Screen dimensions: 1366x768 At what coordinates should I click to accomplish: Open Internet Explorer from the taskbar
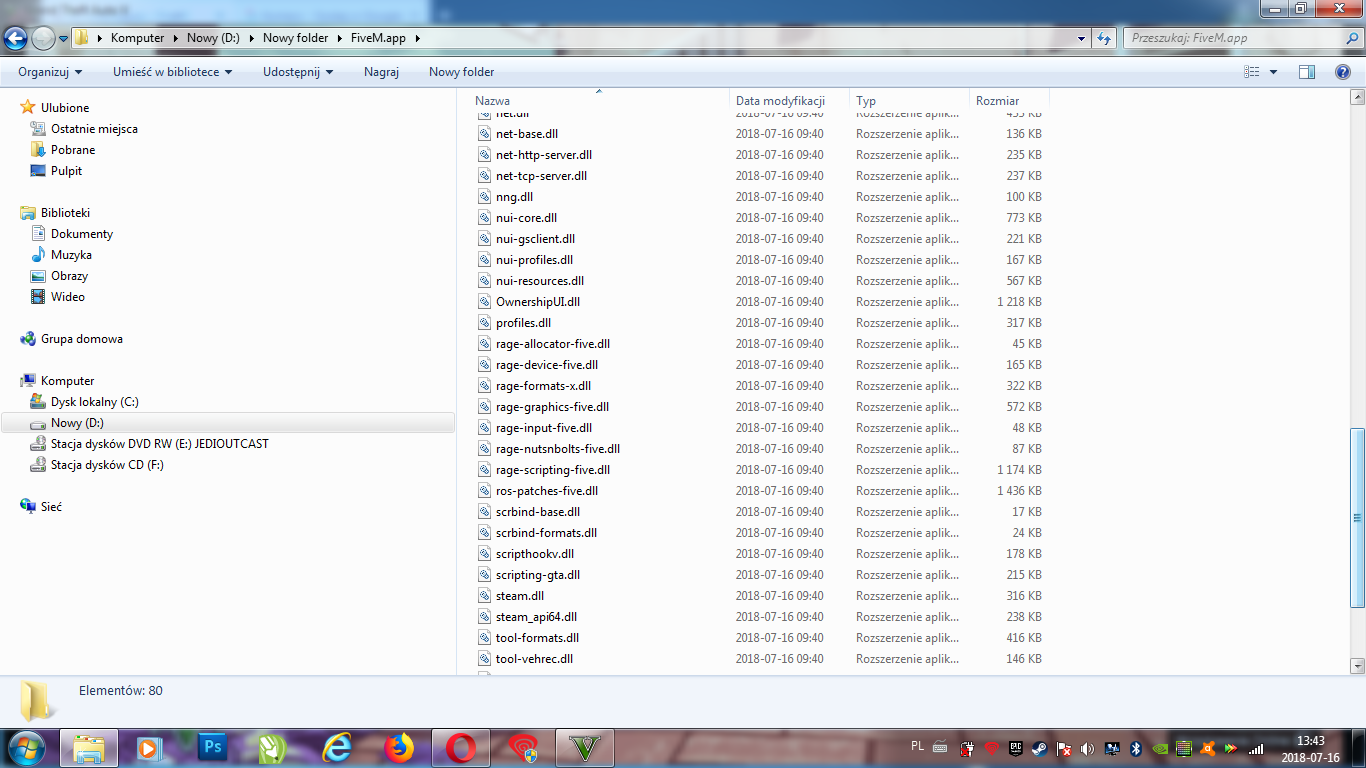[x=337, y=747]
